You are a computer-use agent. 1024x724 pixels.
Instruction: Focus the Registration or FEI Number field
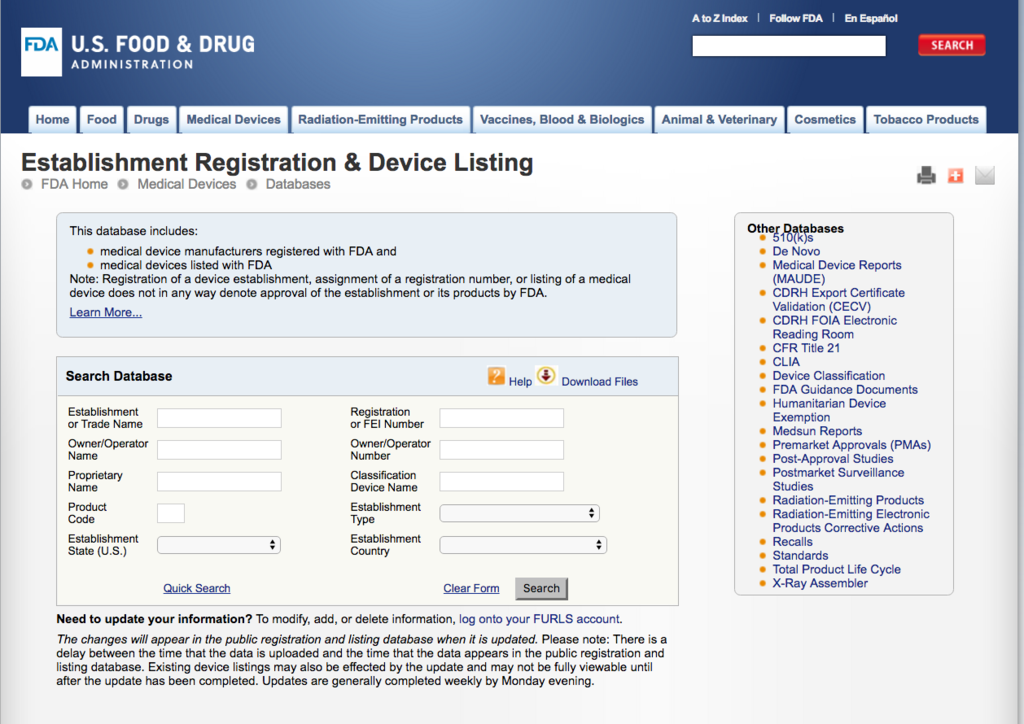pos(502,418)
